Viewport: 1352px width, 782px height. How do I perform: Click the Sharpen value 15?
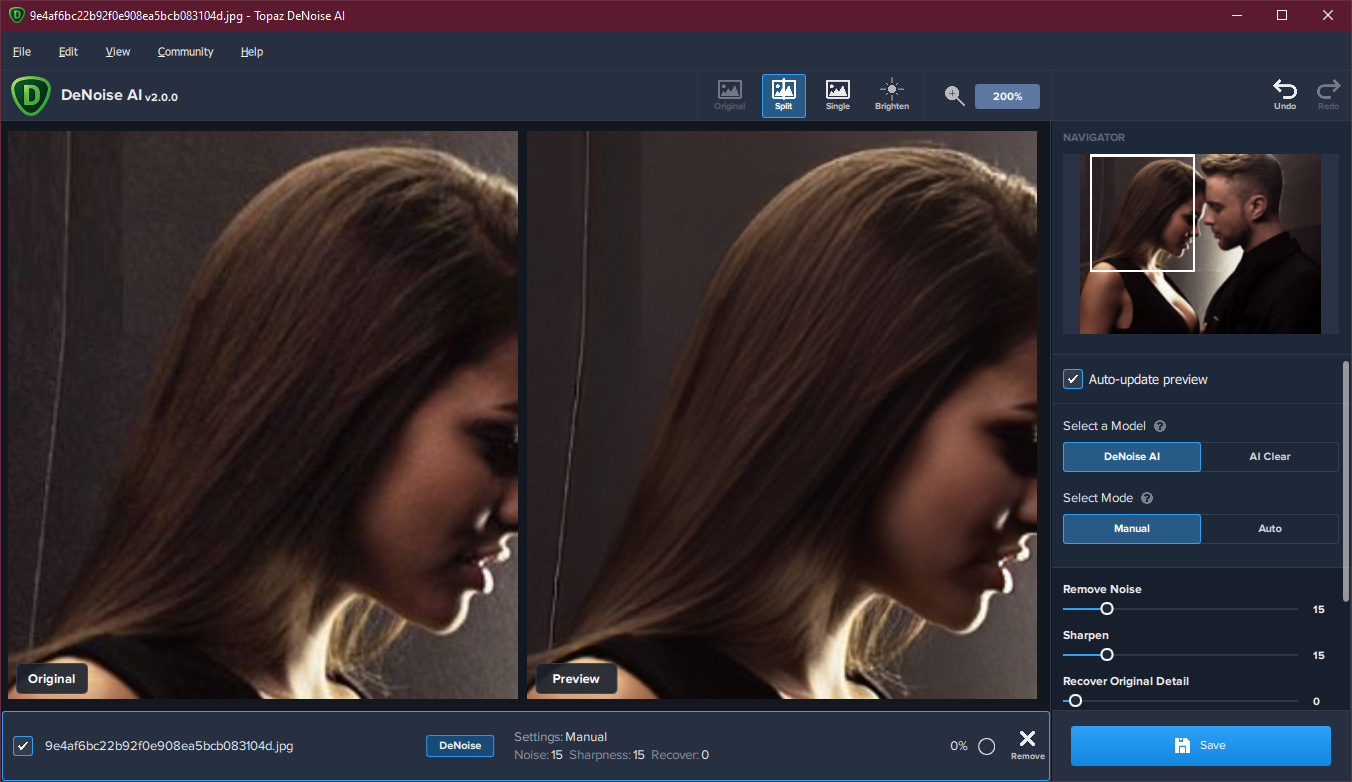[x=1318, y=656]
